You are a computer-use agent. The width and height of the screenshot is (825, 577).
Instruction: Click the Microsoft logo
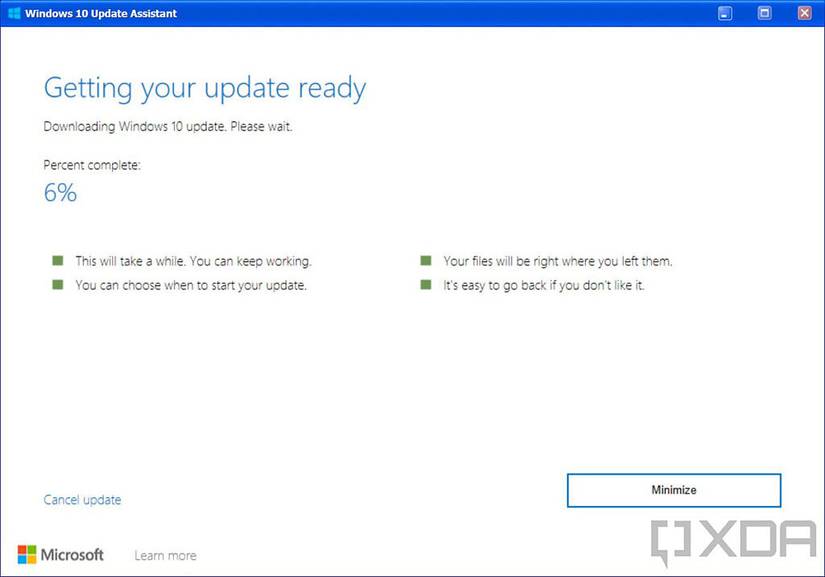click(x=61, y=554)
